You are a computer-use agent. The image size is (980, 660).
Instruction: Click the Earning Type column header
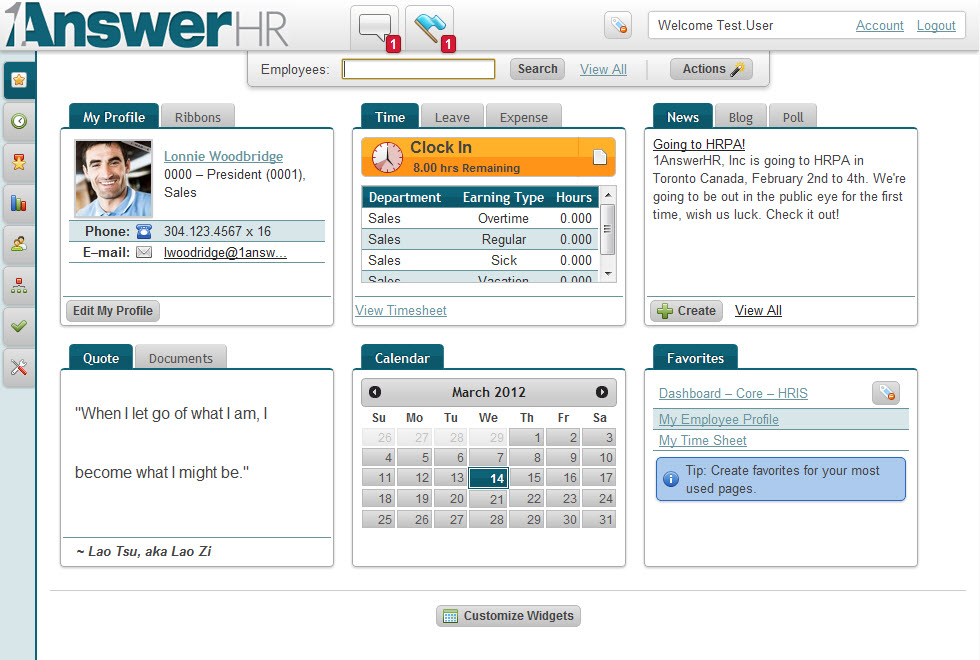(503, 198)
